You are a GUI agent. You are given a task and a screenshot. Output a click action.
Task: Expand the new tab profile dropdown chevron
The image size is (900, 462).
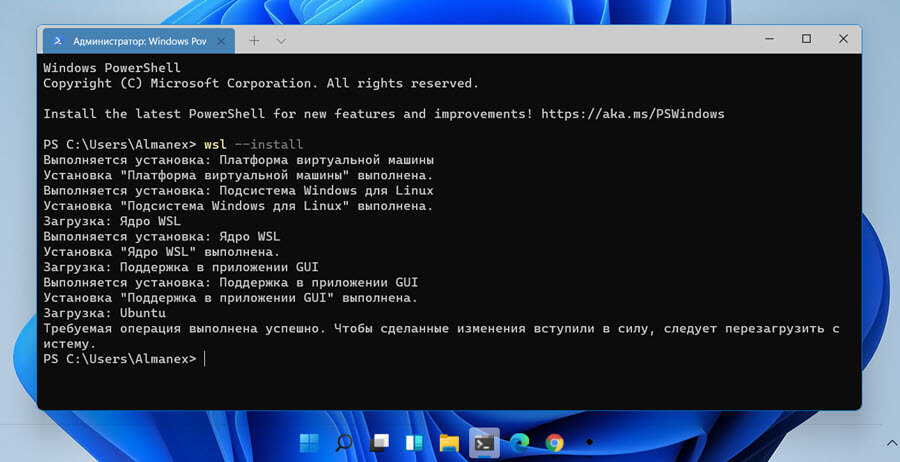pos(281,41)
